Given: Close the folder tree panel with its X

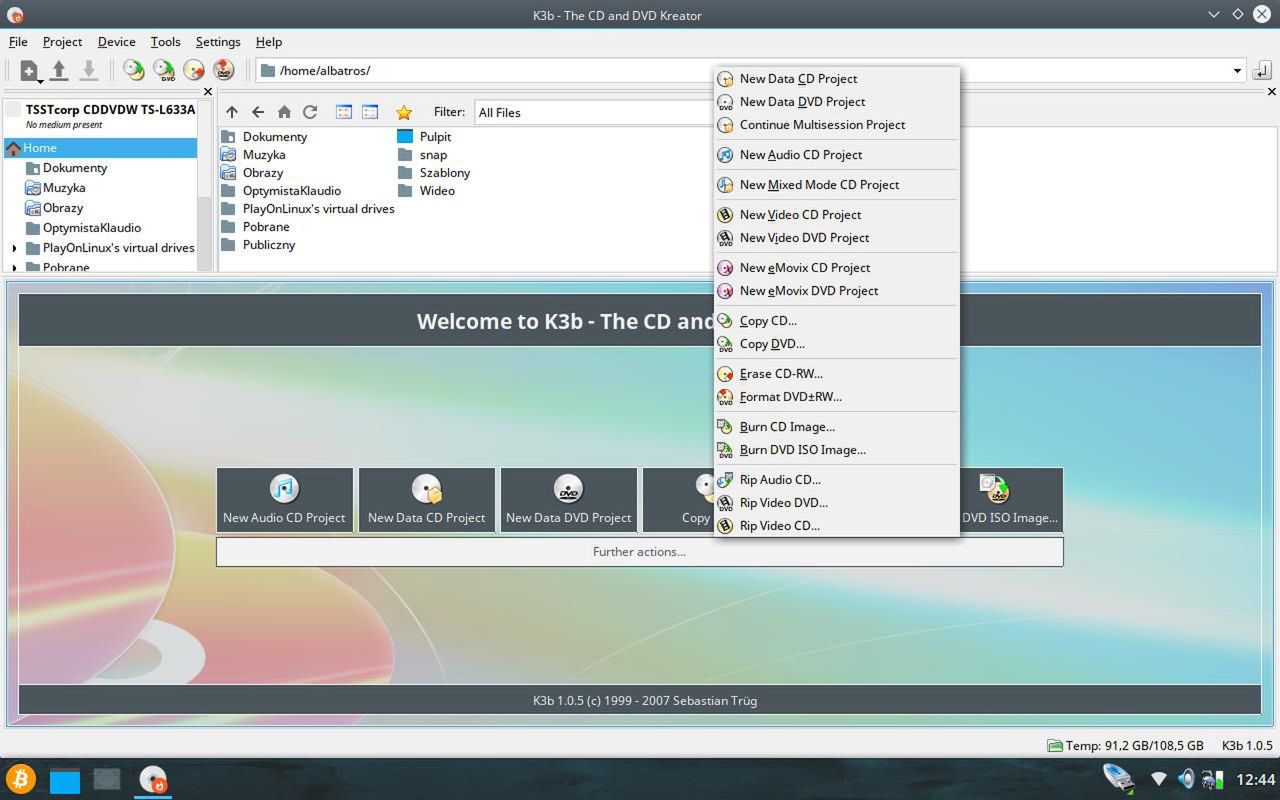Looking at the screenshot, I should 208,92.
